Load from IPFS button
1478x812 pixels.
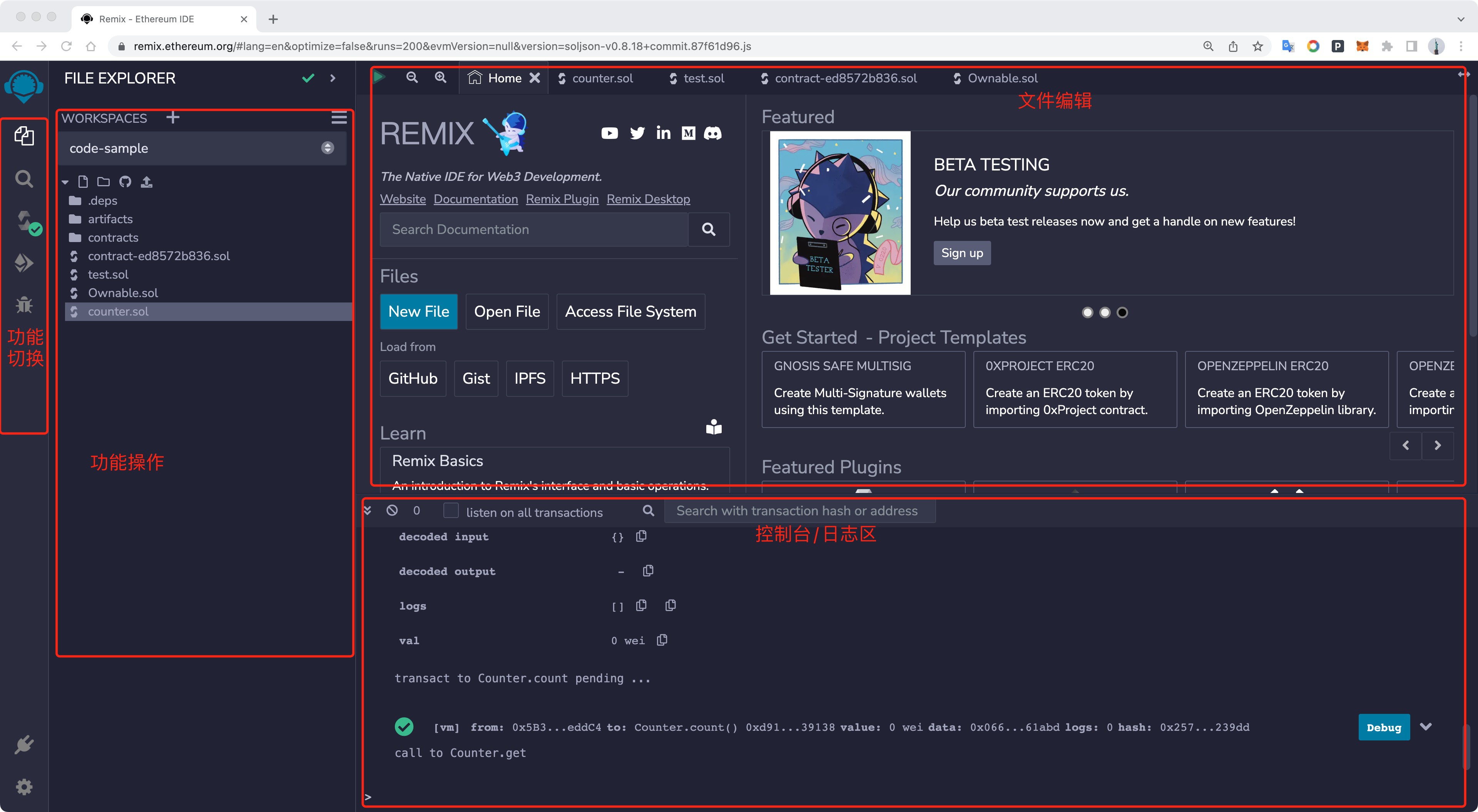(530, 379)
